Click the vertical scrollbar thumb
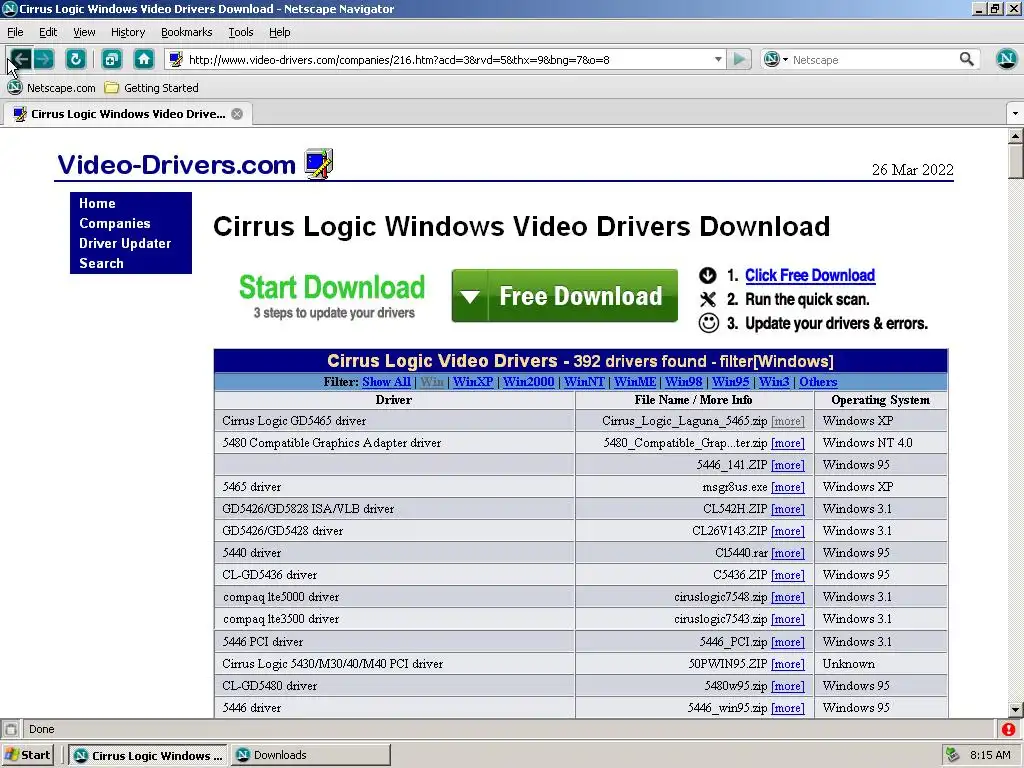Image resolution: width=1024 pixels, height=768 pixels. (x=1015, y=161)
